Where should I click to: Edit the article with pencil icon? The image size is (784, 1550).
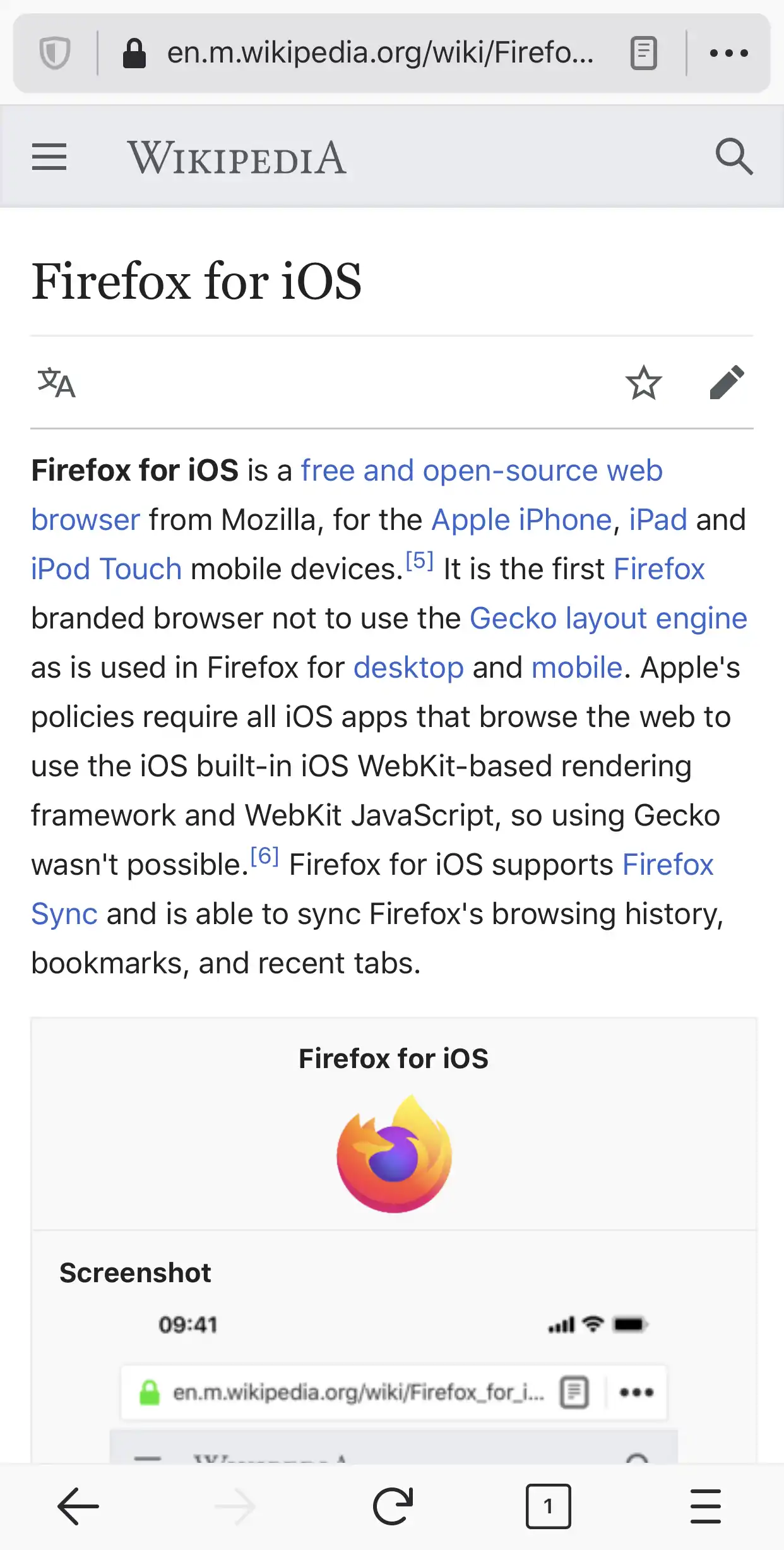[727, 383]
